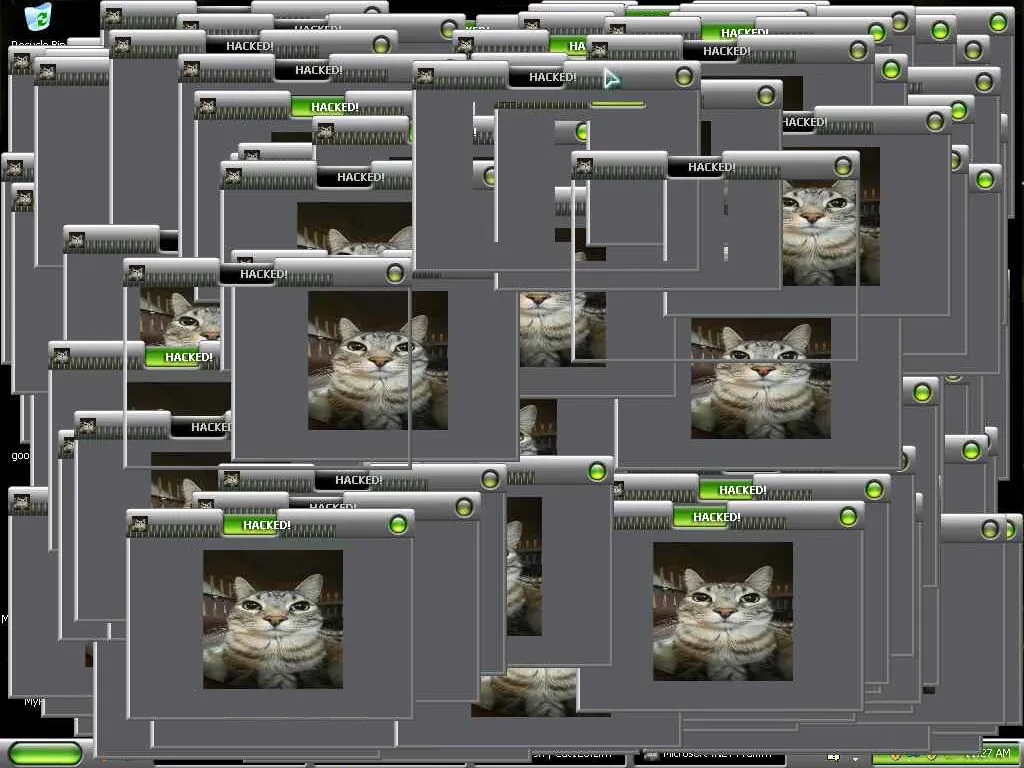Click cat icon of the window under the cursor
Image resolution: width=1024 pixels, height=768 pixels.
click(x=424, y=76)
